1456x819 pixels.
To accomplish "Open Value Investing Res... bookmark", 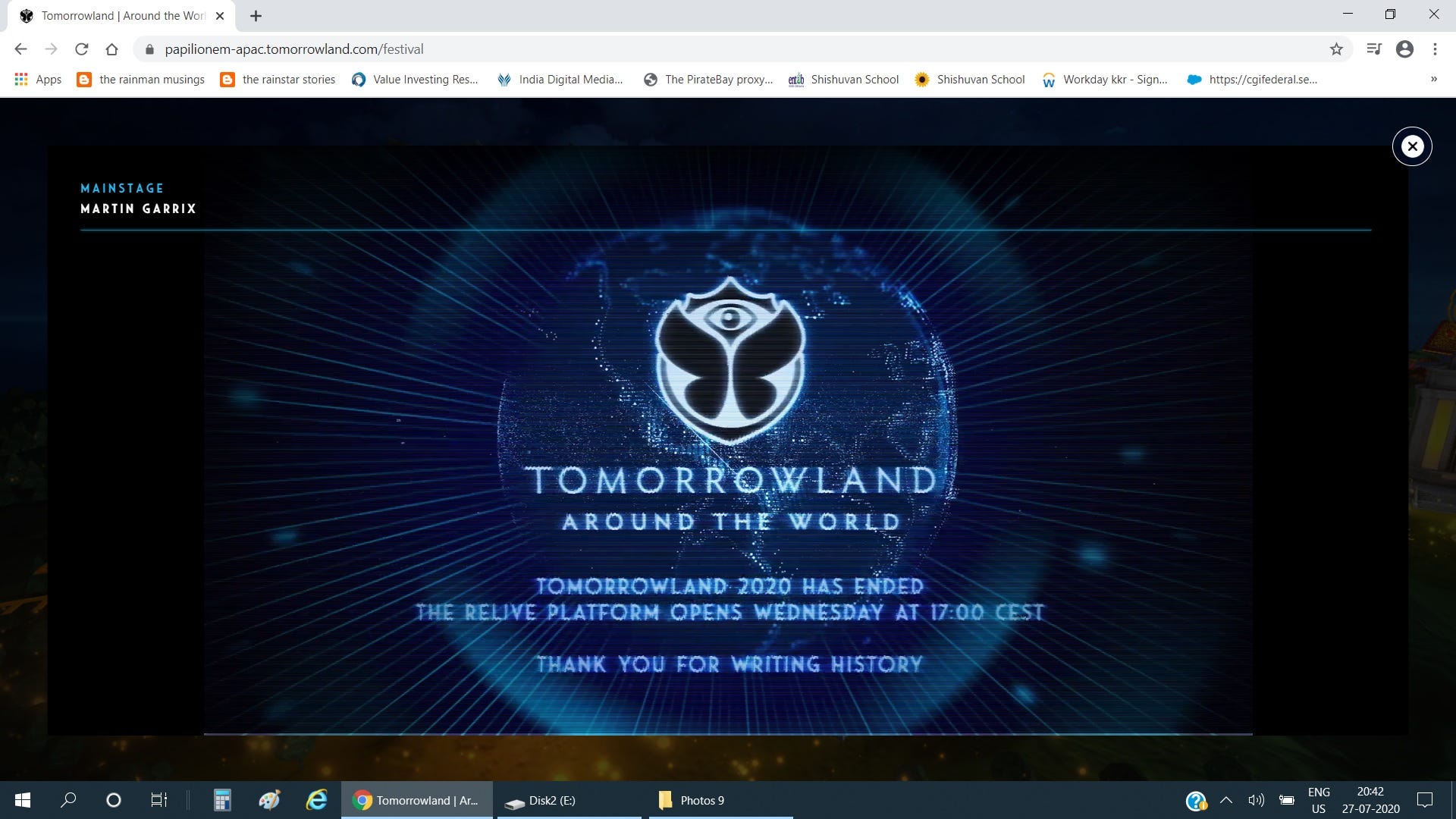I will (415, 80).
